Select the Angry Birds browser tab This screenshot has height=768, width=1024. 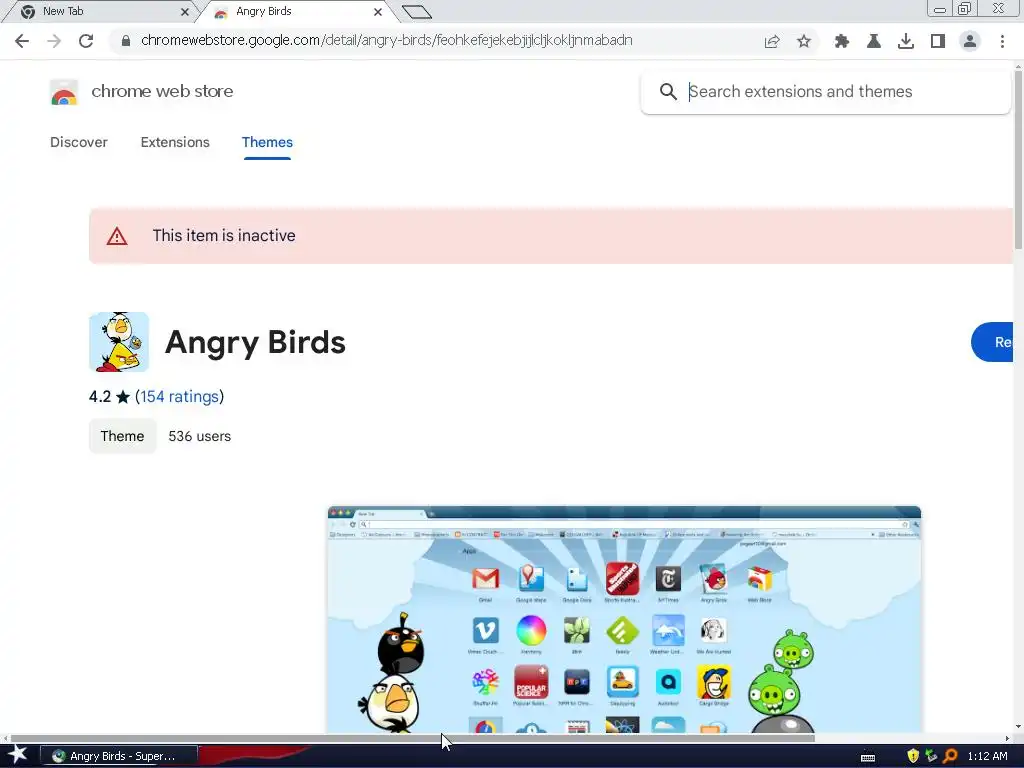[x=297, y=12]
